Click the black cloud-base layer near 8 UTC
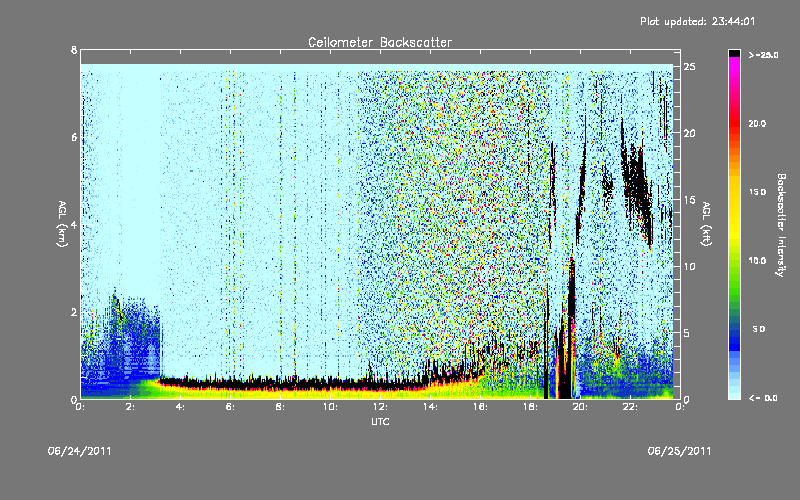The width and height of the screenshot is (800, 500). [281, 384]
